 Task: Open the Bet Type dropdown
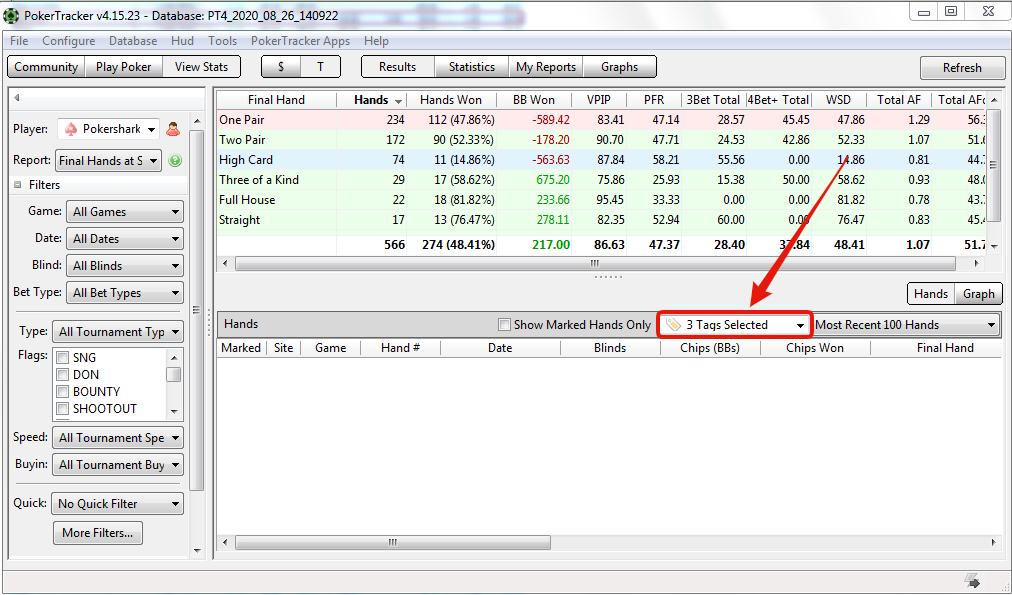click(x=125, y=293)
